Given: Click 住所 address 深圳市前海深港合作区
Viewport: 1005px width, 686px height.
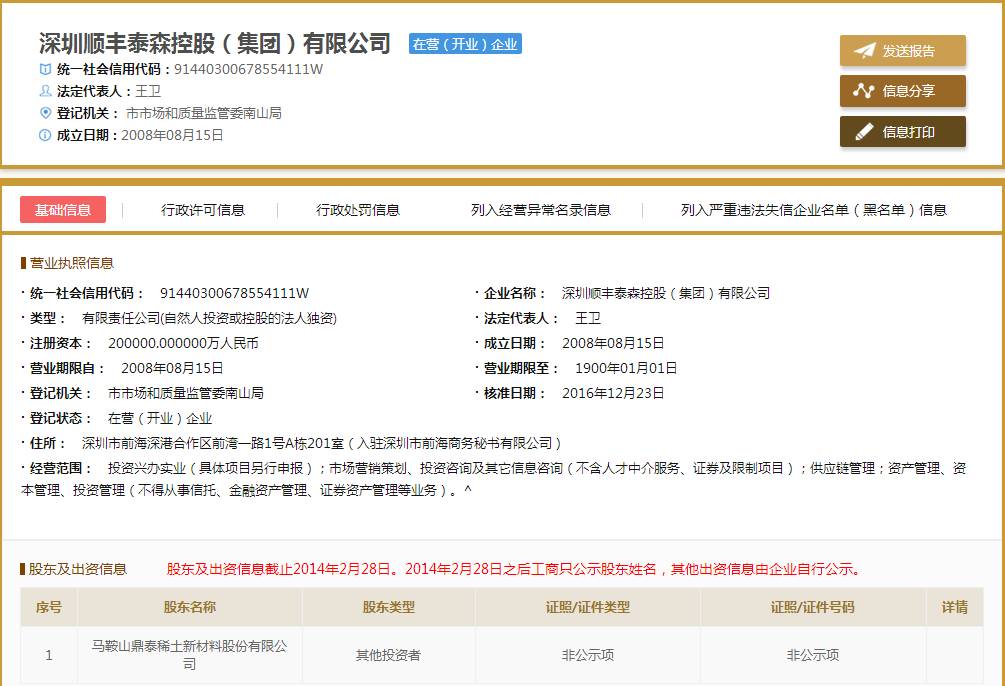Looking at the screenshot, I should [322, 443].
